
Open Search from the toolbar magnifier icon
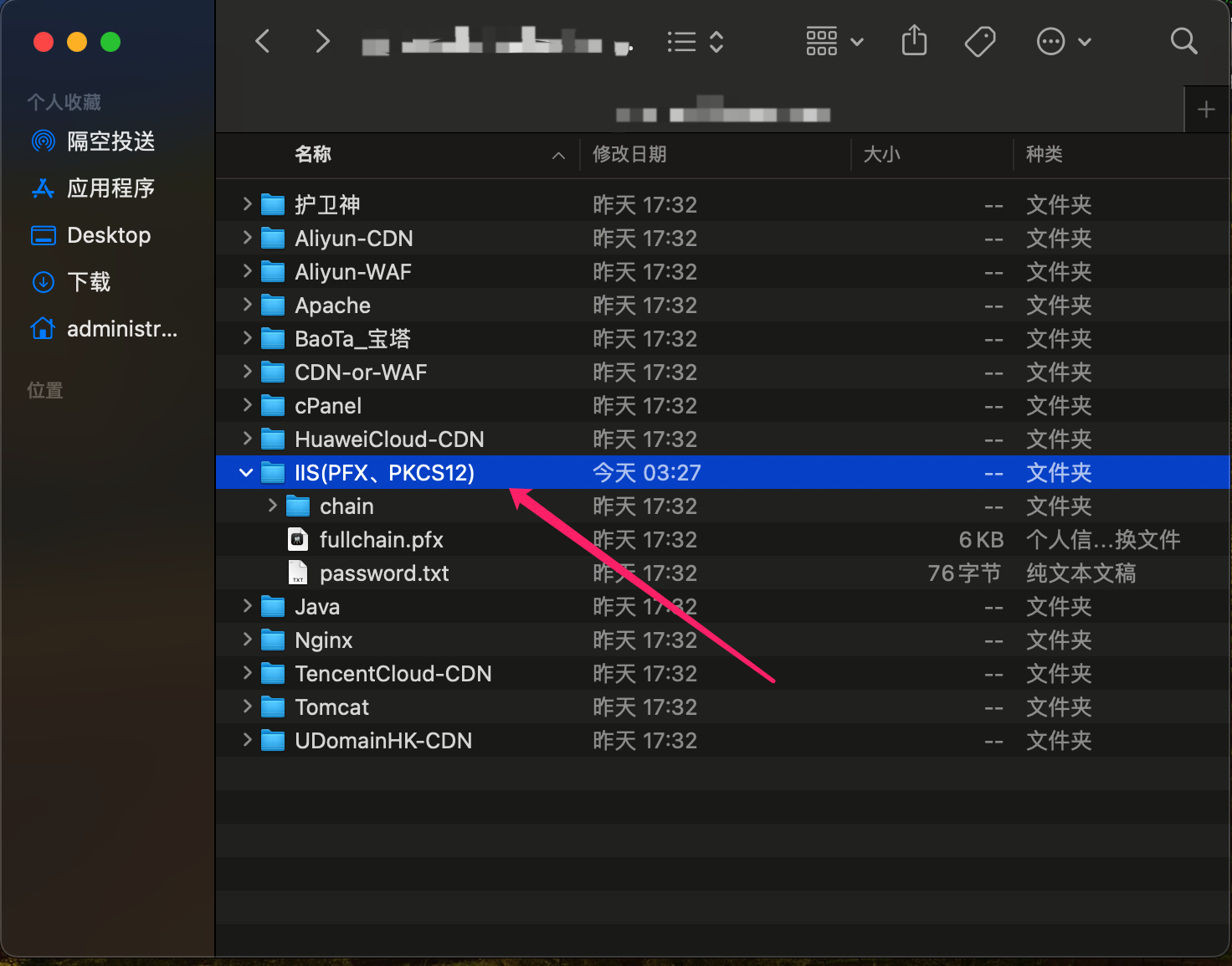tap(1183, 41)
